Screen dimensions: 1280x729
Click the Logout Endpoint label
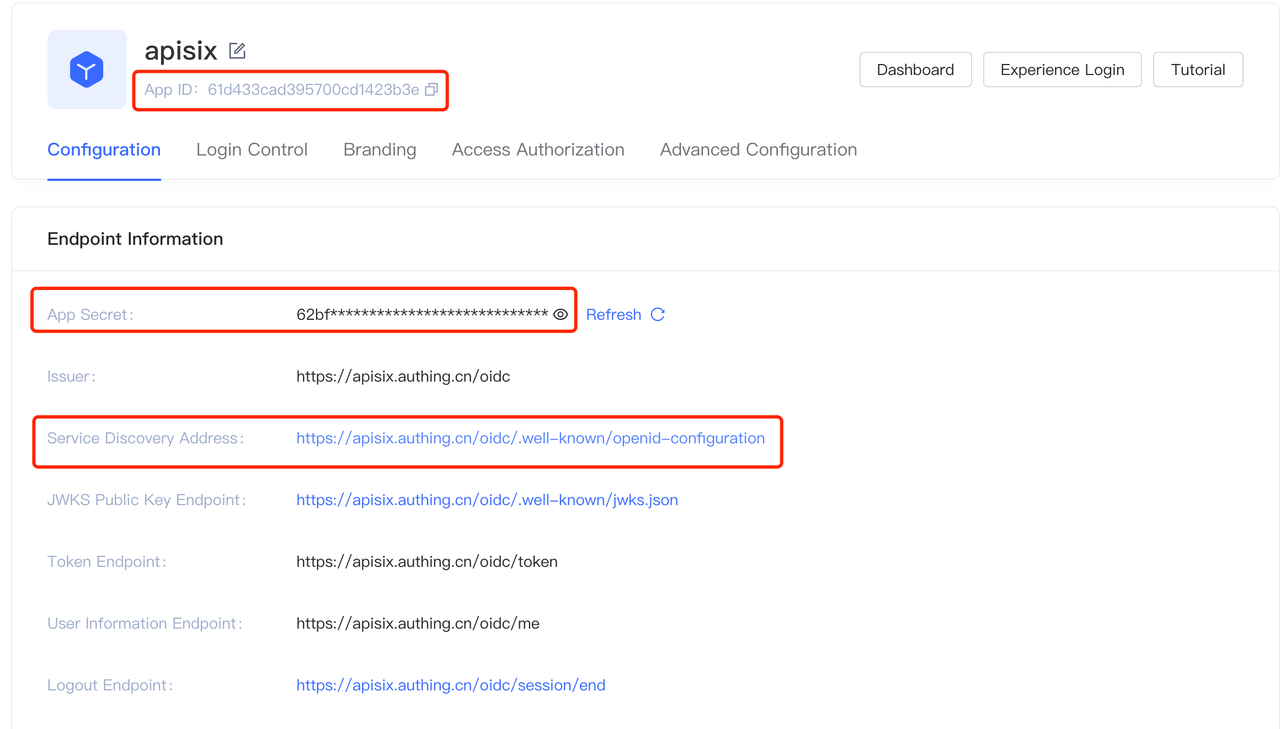click(x=110, y=685)
